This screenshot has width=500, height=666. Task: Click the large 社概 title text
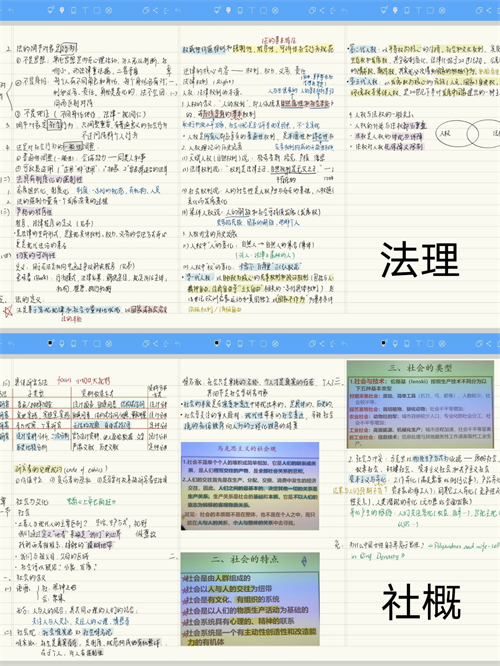pos(421,601)
